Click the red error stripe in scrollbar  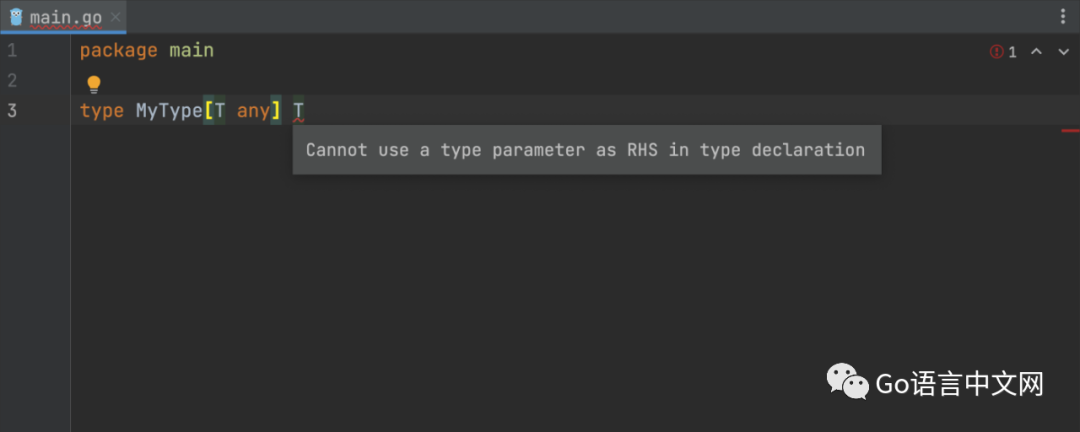[x=1070, y=130]
